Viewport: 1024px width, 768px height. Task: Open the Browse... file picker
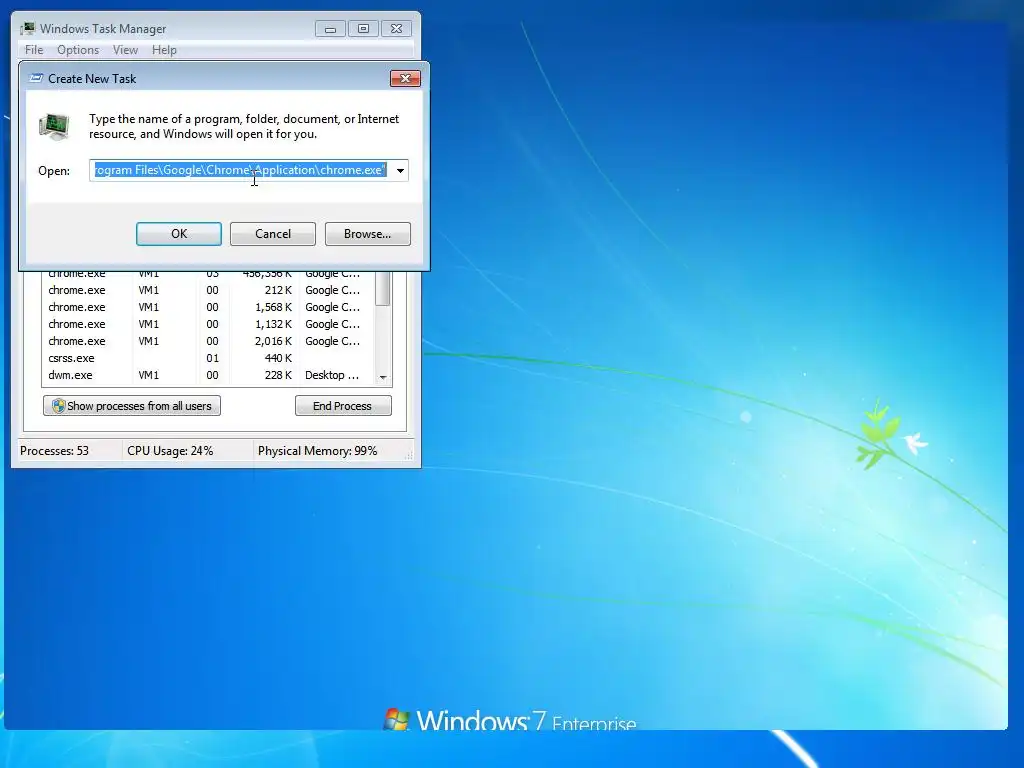pos(368,234)
